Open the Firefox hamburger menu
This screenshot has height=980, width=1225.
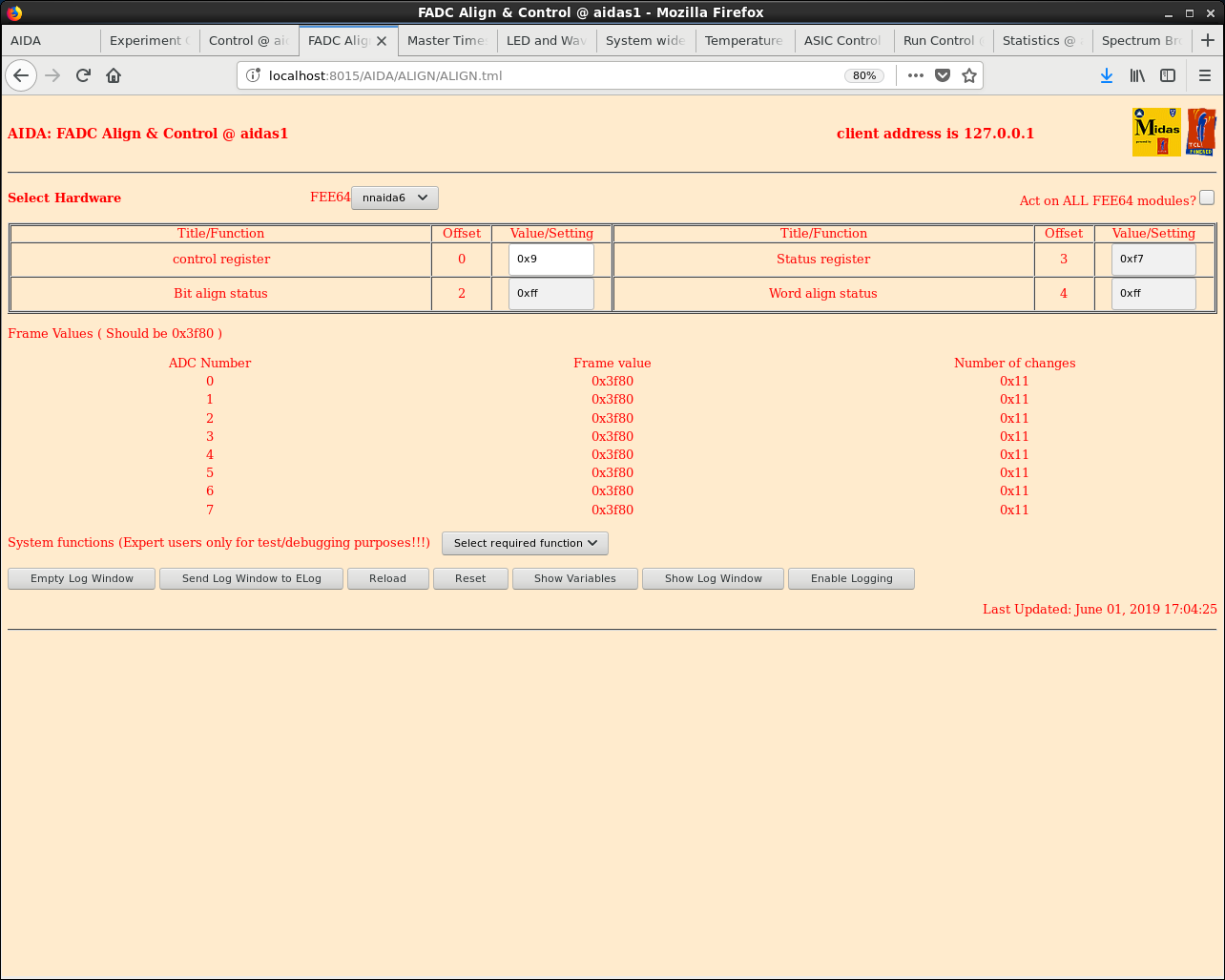(1204, 75)
